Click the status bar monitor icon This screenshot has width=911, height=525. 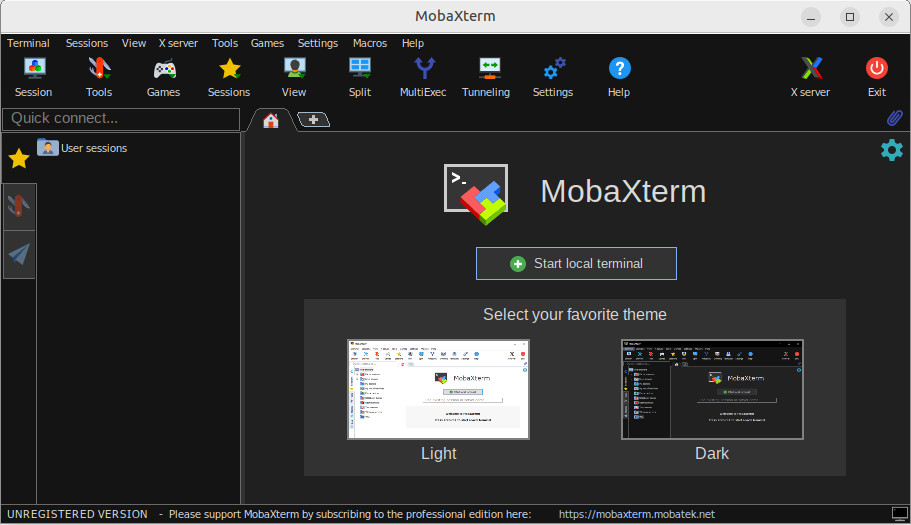click(900, 513)
